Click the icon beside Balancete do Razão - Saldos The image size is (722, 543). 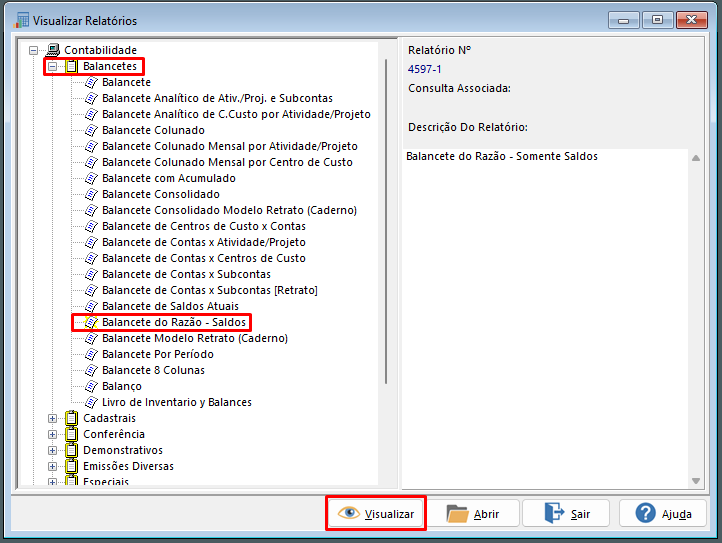[91, 322]
